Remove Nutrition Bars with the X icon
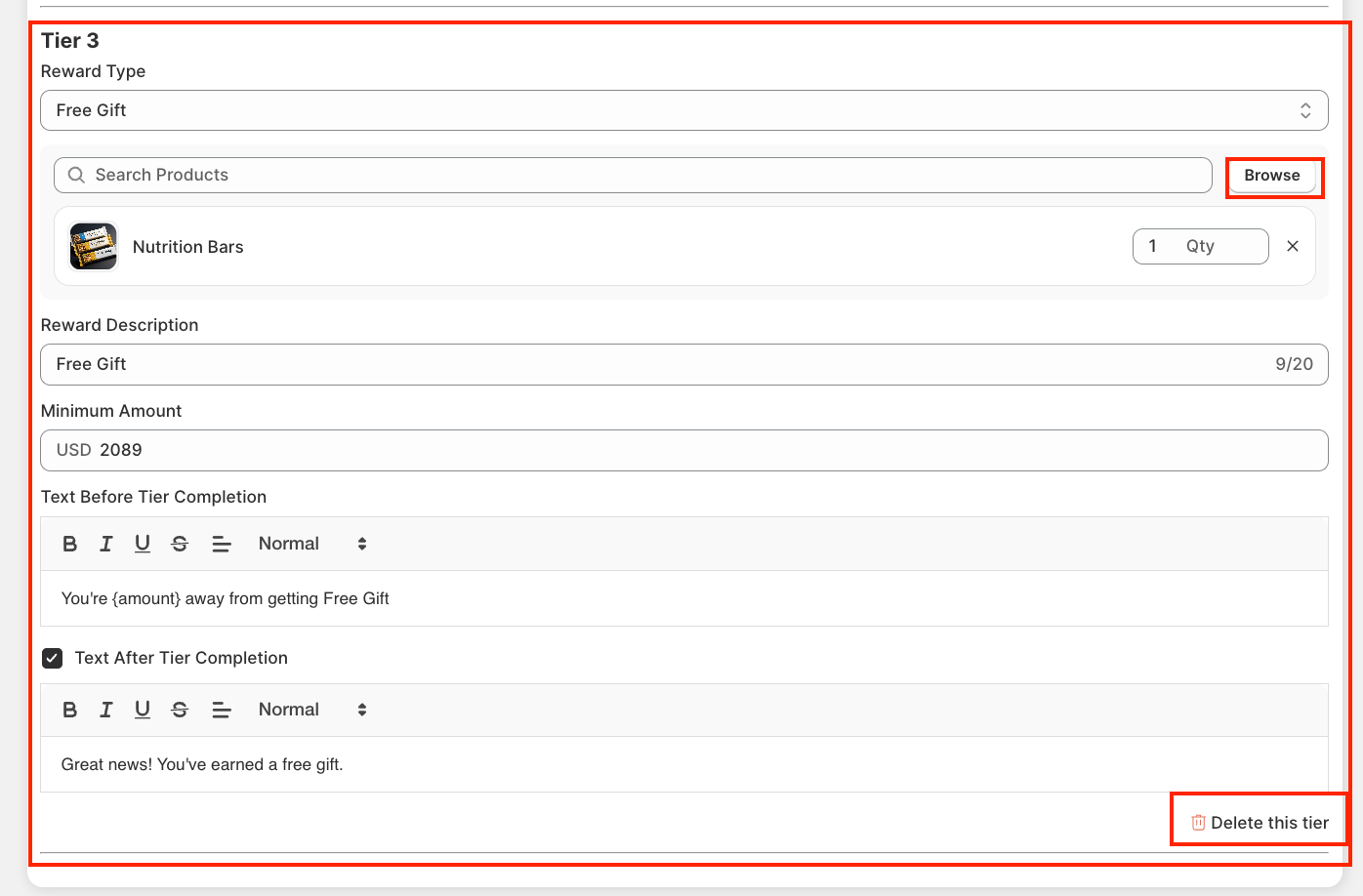1363x896 pixels. pyautogui.click(x=1293, y=246)
